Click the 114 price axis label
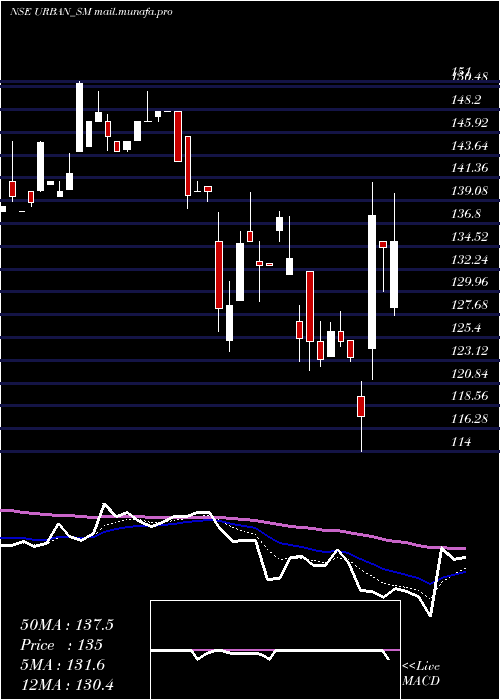Screen dimensions: 500x700 tap(461, 442)
